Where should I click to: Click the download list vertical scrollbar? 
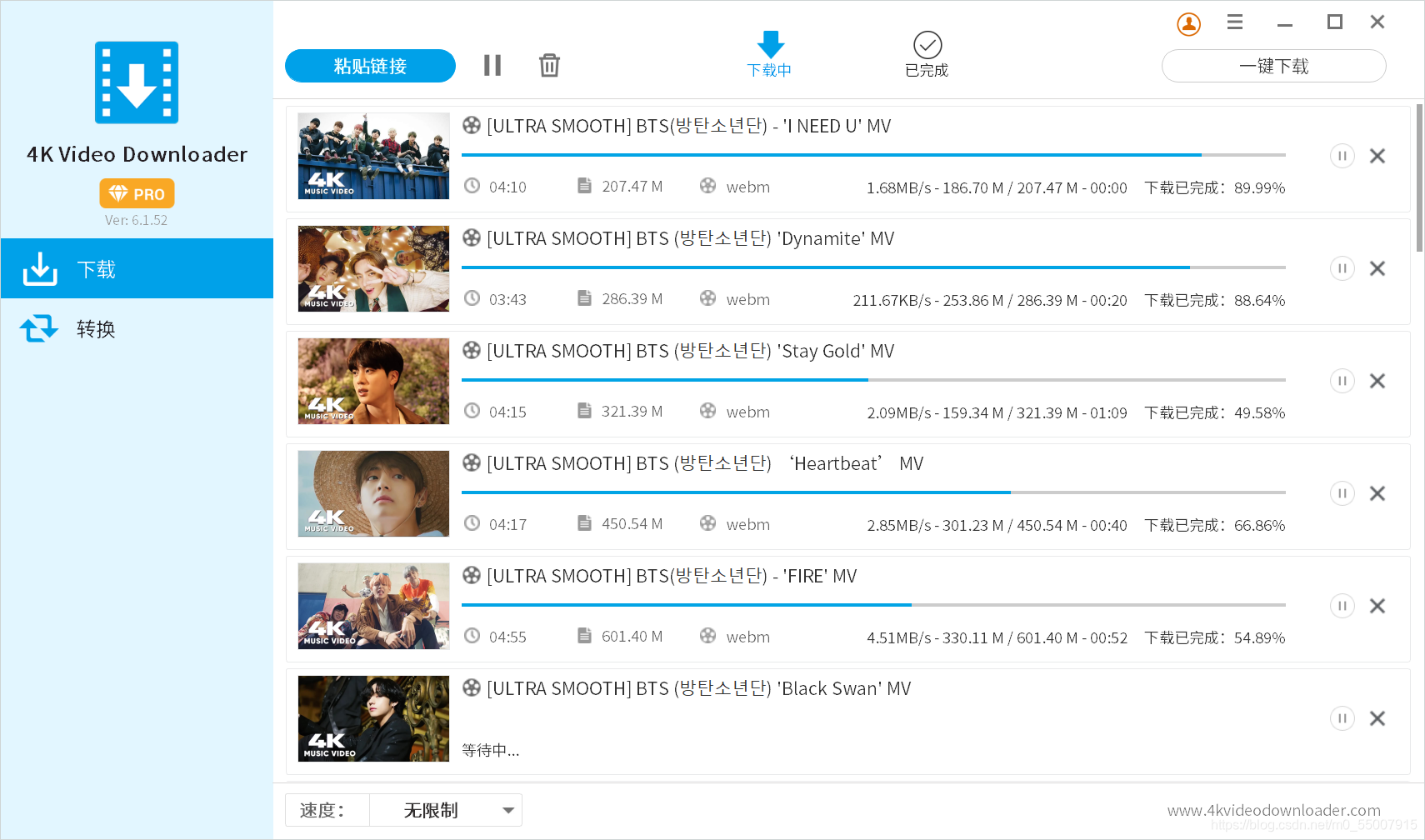[x=1419, y=178]
